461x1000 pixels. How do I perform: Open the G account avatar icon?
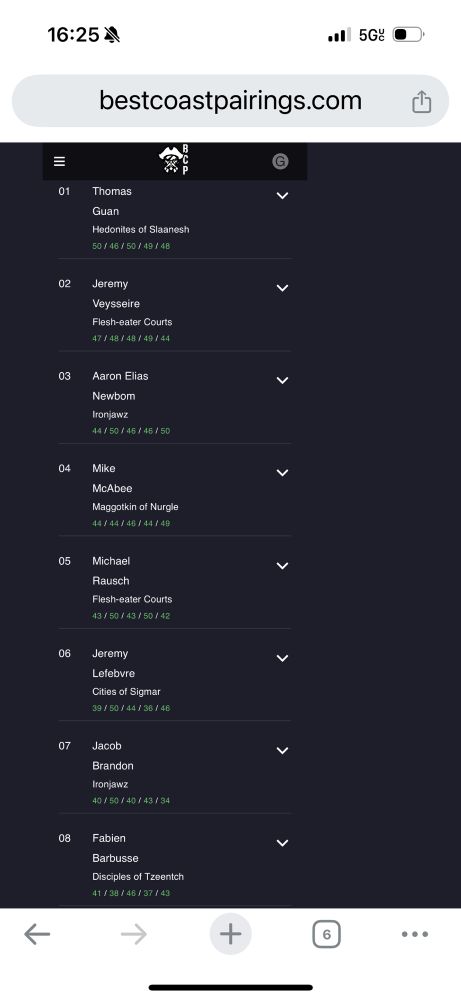pos(280,161)
